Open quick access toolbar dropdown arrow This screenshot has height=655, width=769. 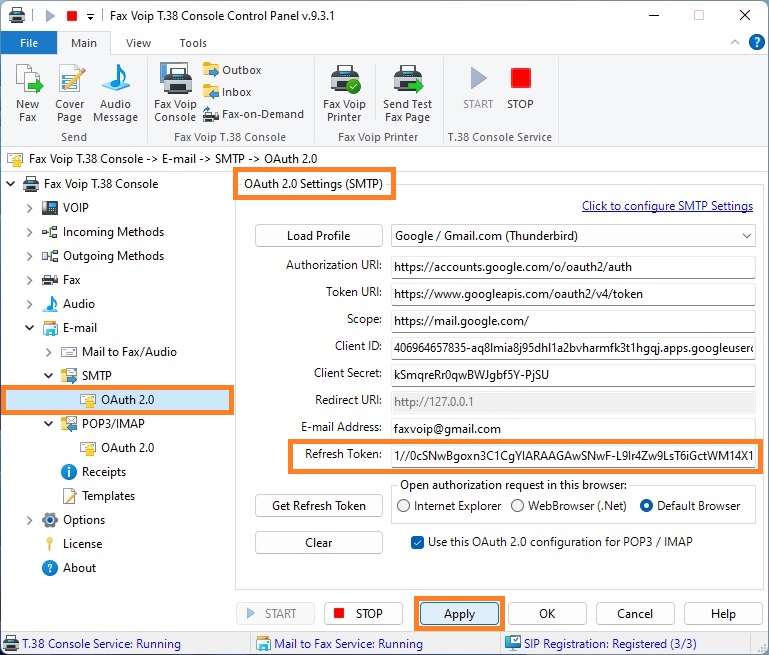(x=90, y=17)
